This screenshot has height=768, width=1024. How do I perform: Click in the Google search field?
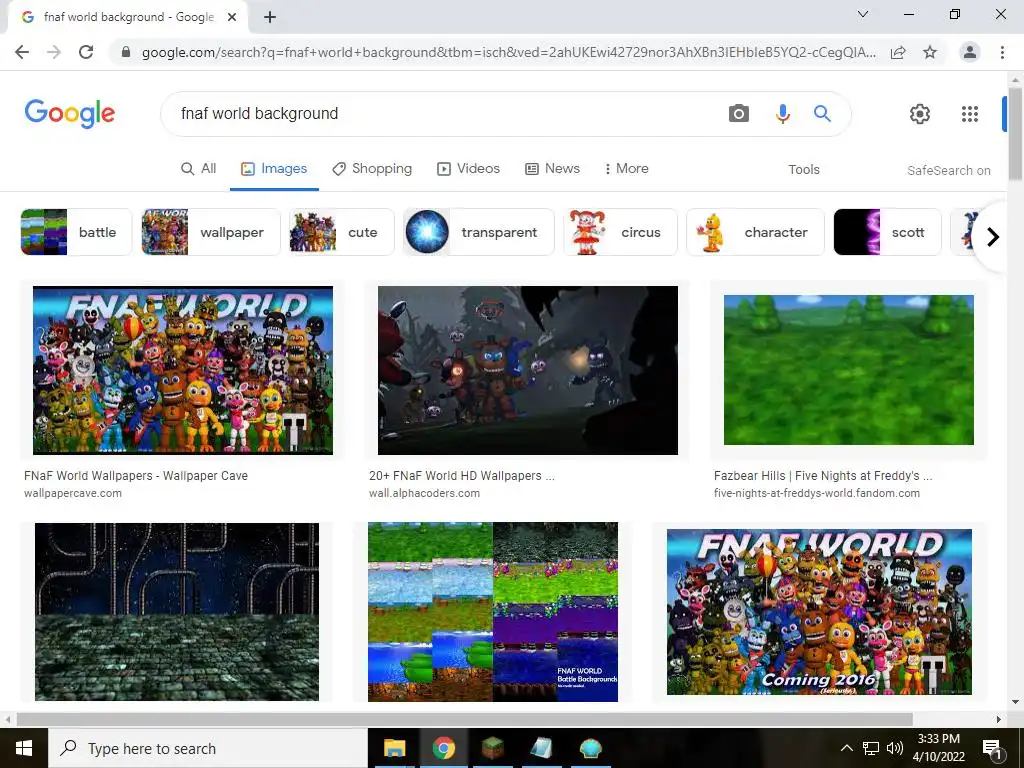(x=444, y=114)
